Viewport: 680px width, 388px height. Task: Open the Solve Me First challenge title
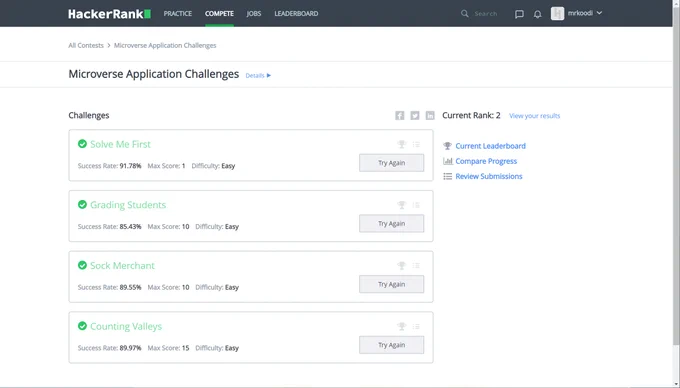pyautogui.click(x=120, y=144)
